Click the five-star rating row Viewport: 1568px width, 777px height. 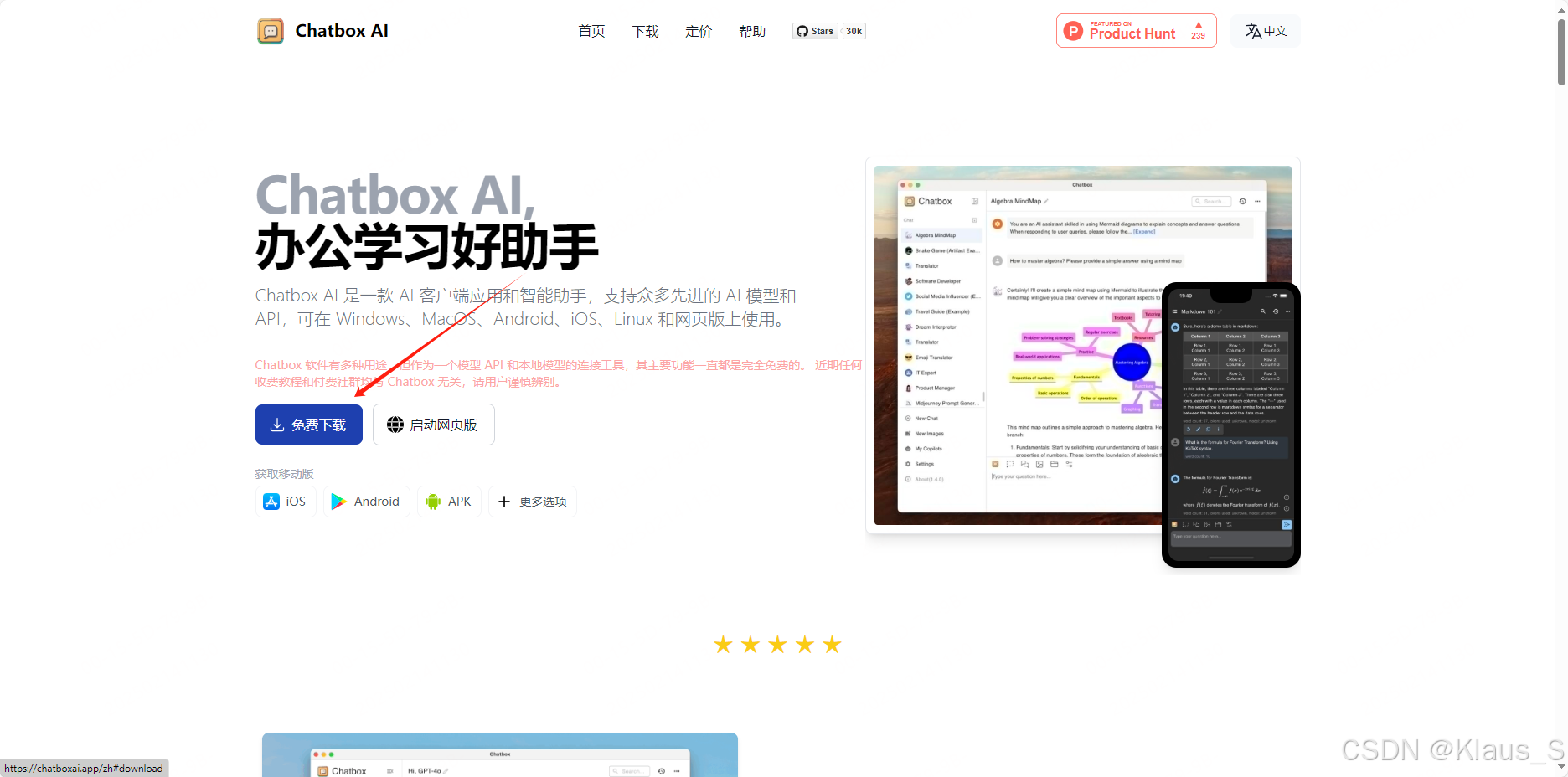[x=777, y=644]
